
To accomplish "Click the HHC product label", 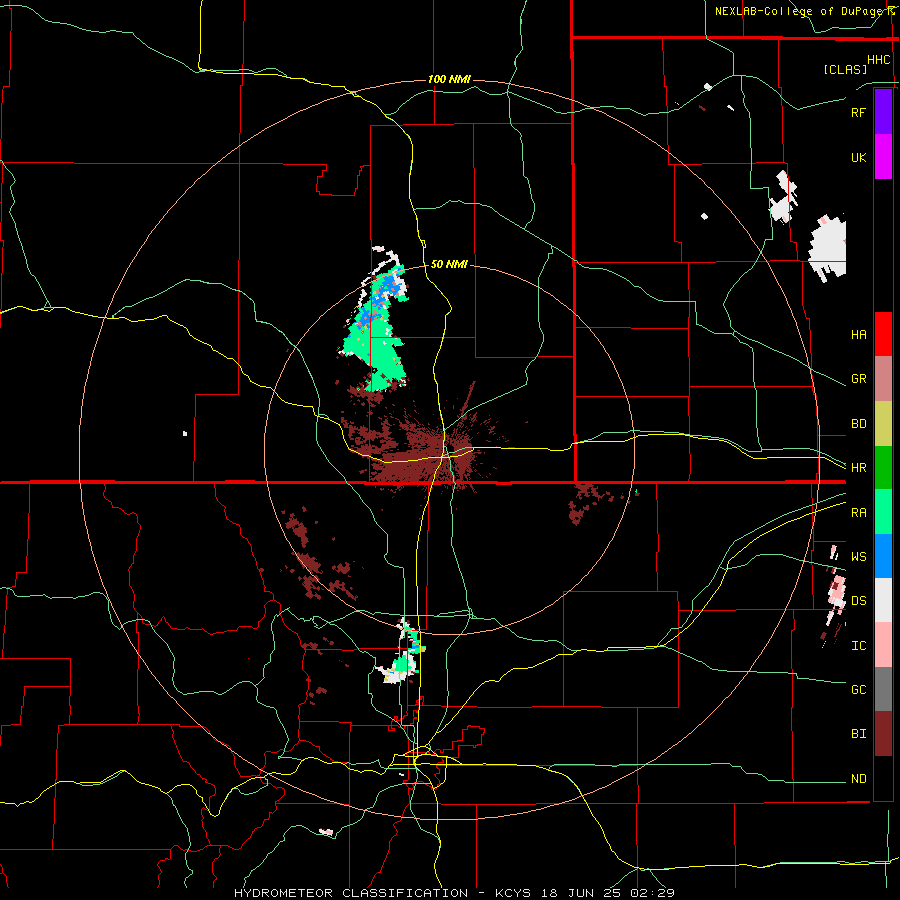I will pyautogui.click(x=879, y=60).
